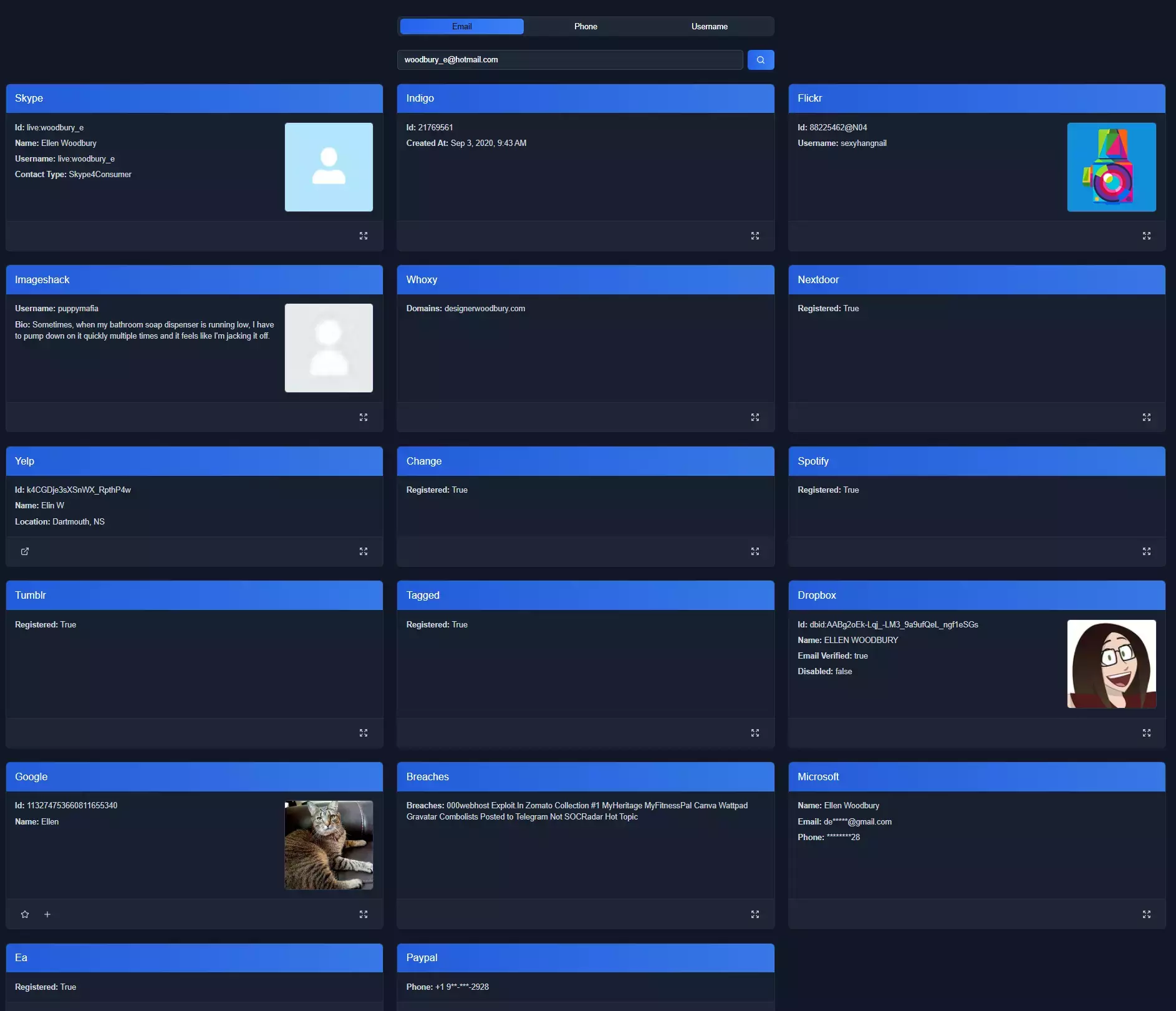This screenshot has width=1176, height=1011.
Task: Click the Paypal card header
Action: click(586, 958)
